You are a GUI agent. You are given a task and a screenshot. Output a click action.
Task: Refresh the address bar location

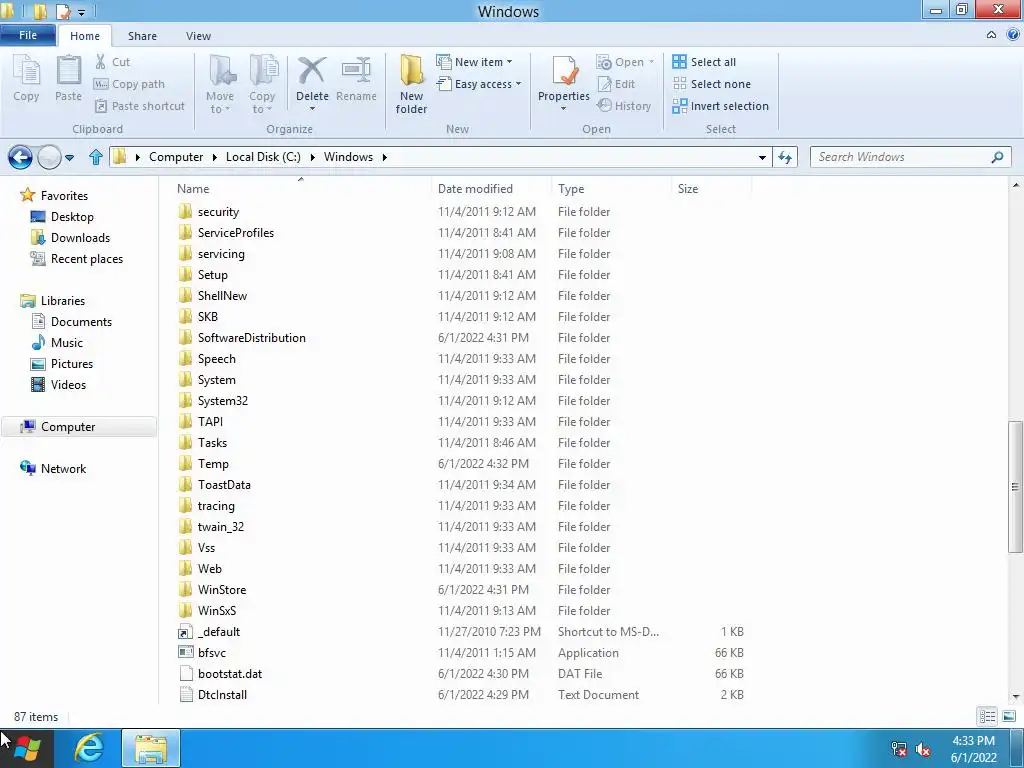click(x=785, y=157)
